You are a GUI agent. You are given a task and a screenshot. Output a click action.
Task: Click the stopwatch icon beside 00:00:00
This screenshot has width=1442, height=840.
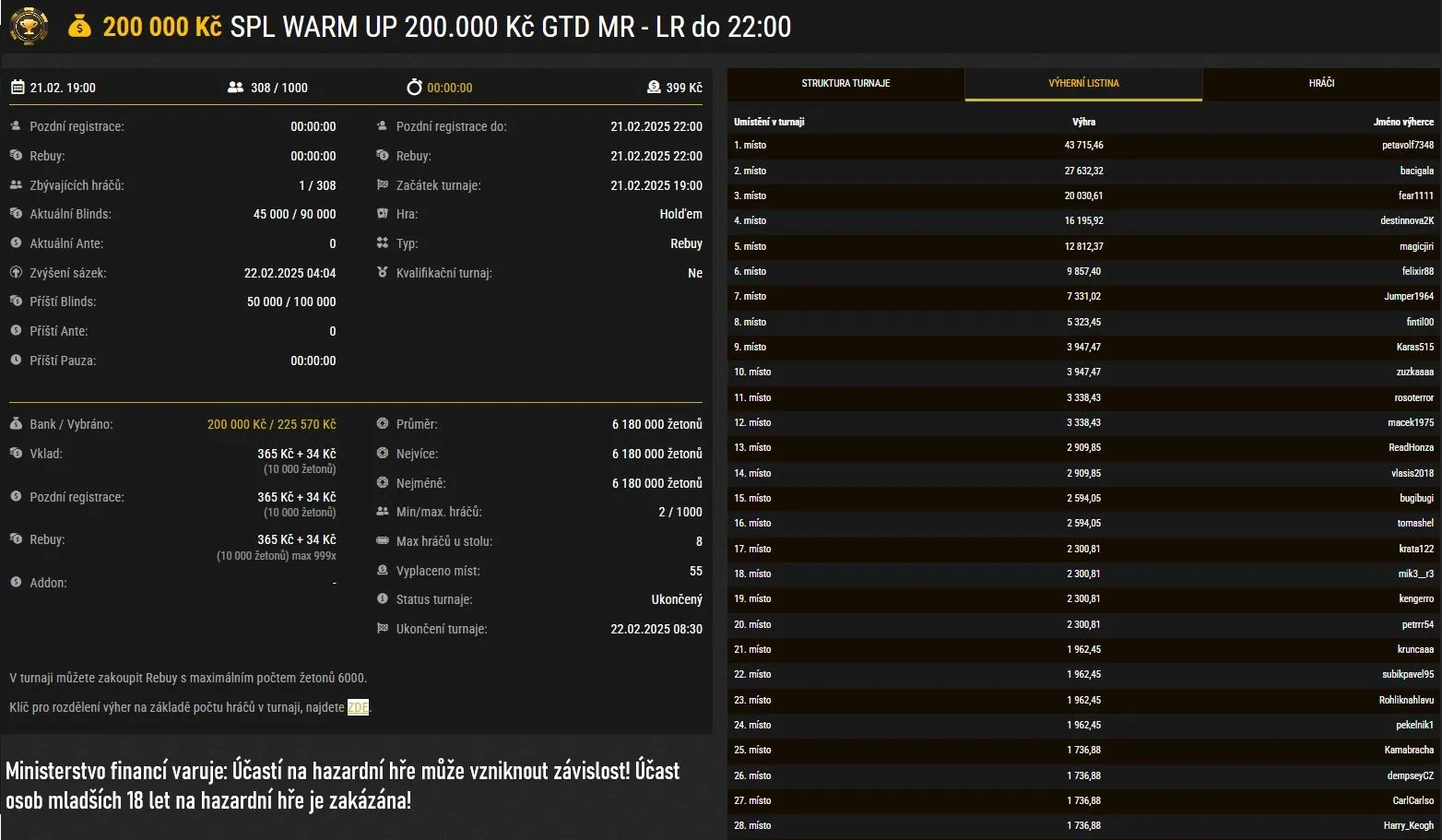(414, 88)
